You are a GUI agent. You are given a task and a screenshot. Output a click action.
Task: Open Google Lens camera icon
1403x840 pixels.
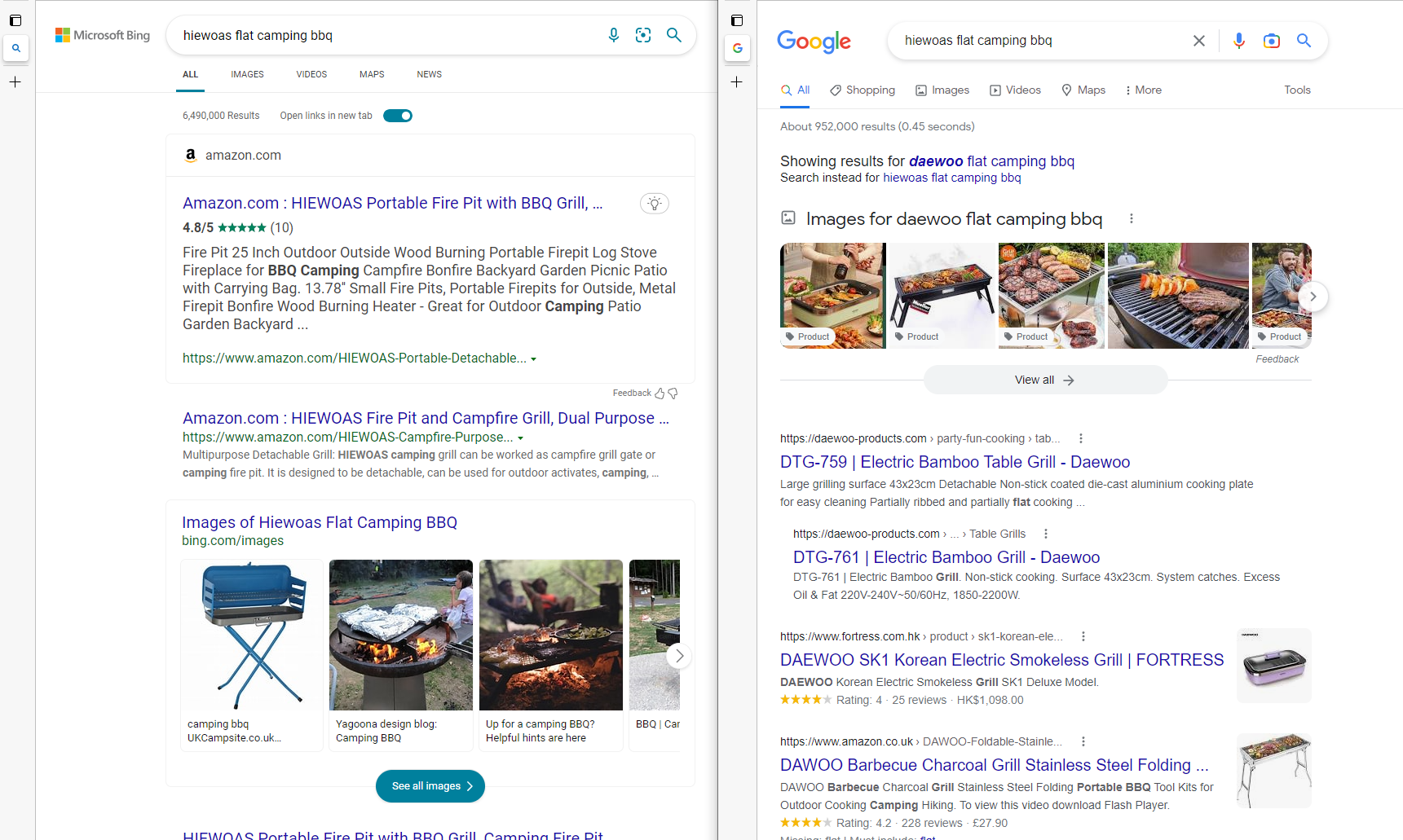coord(1271,40)
